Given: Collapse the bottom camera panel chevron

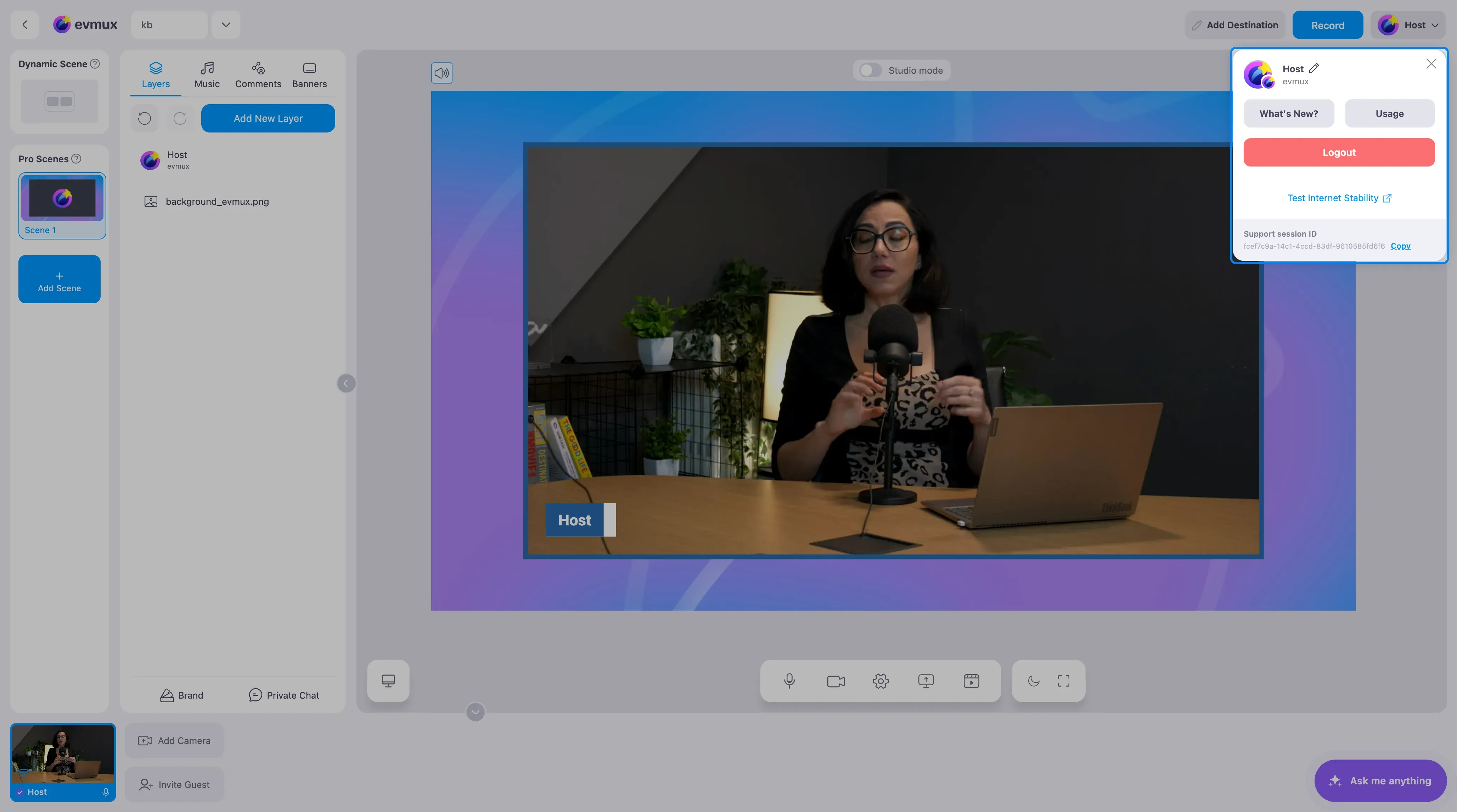Looking at the screenshot, I should click(x=475, y=712).
